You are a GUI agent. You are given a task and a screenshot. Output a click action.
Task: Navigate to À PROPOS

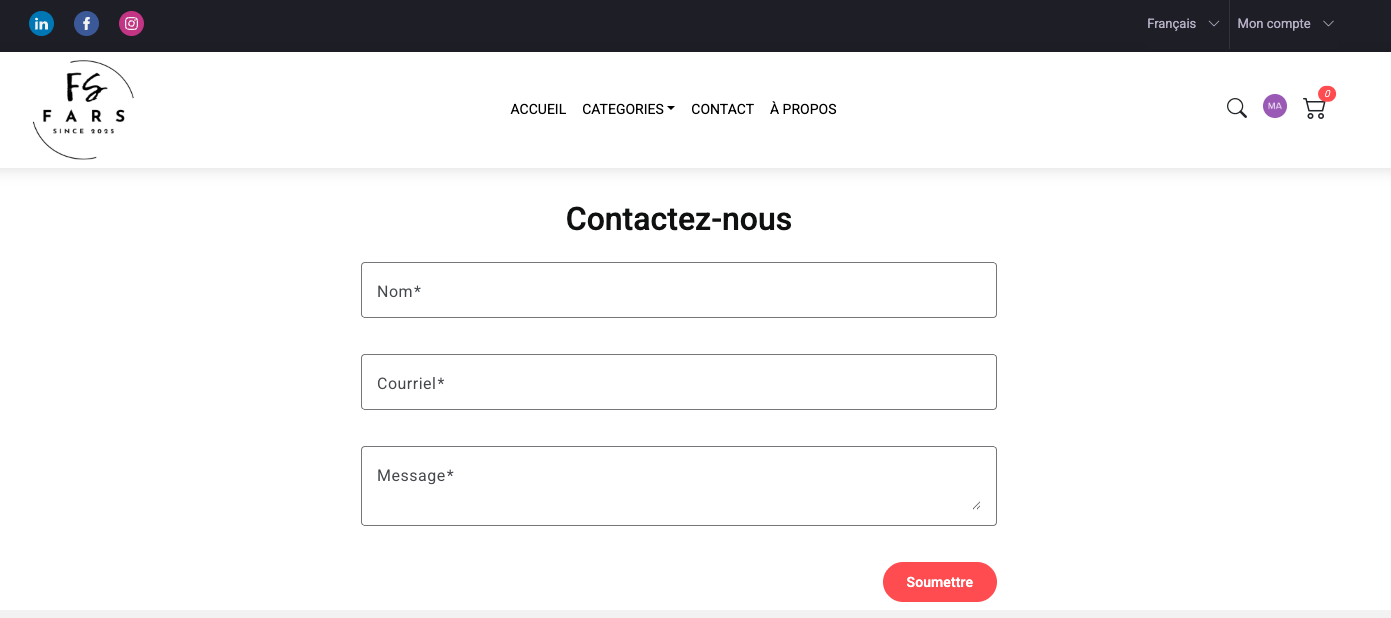tap(803, 109)
